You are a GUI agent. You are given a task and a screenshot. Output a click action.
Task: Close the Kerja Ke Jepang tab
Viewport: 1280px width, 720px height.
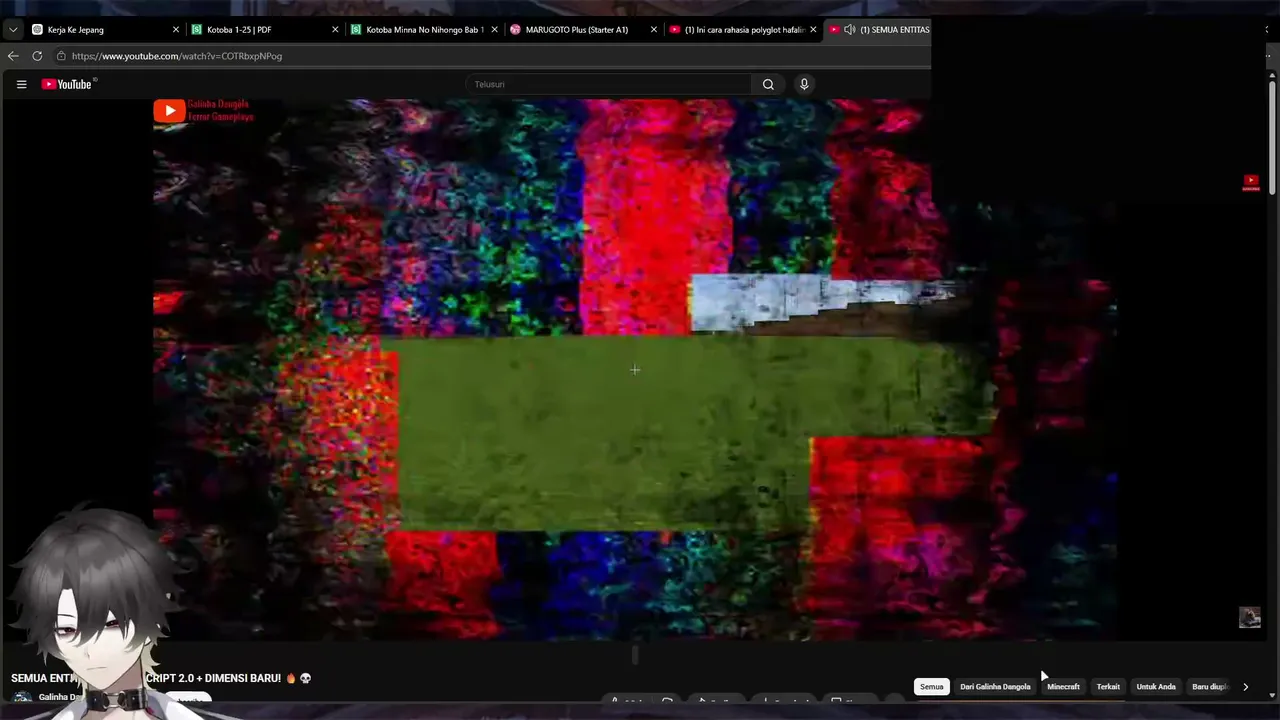pos(176,30)
